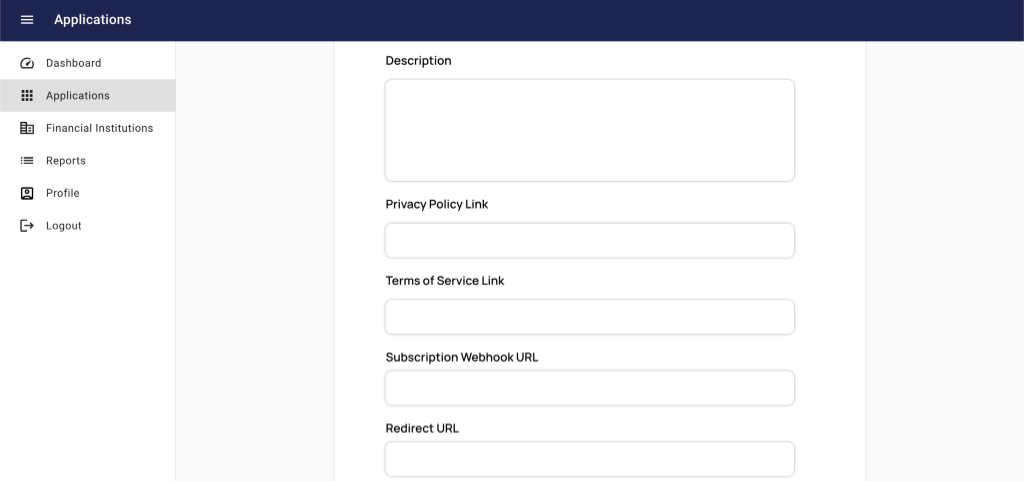Select Applications sidebar item
This screenshot has width=1024, height=481.
coord(88,96)
